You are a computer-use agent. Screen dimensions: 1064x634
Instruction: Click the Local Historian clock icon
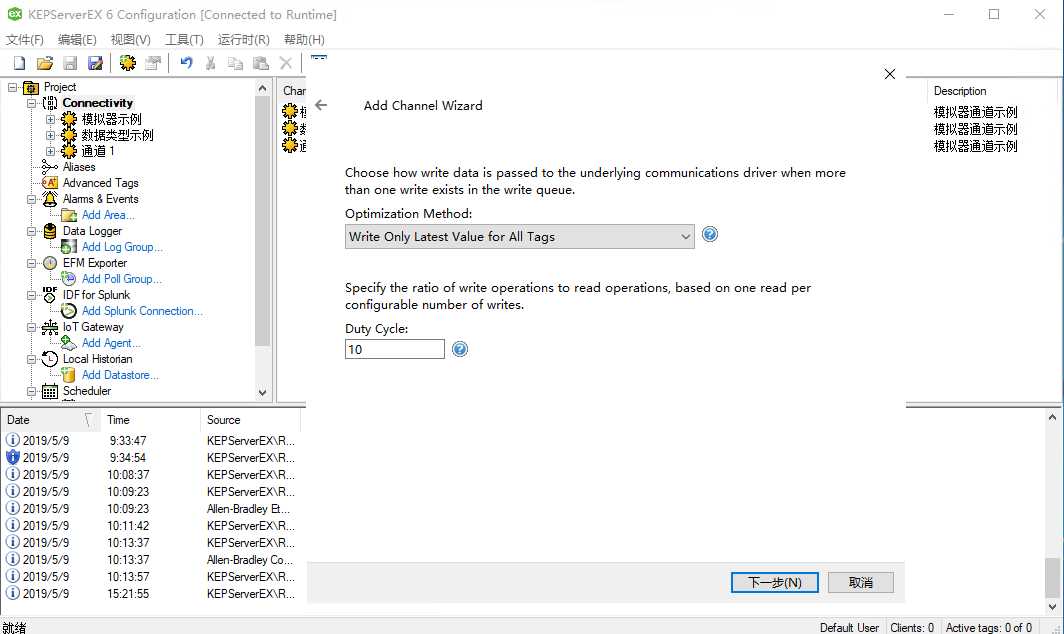click(50, 359)
